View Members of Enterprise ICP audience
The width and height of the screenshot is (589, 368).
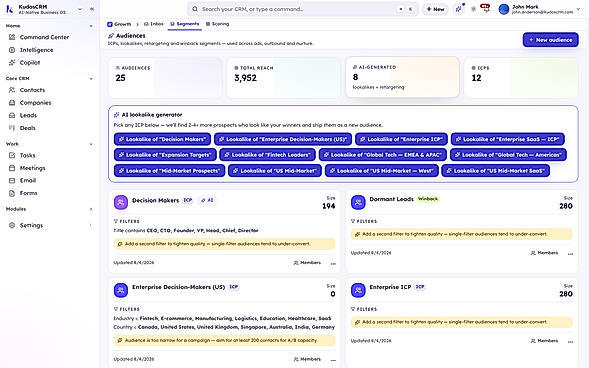(x=544, y=341)
